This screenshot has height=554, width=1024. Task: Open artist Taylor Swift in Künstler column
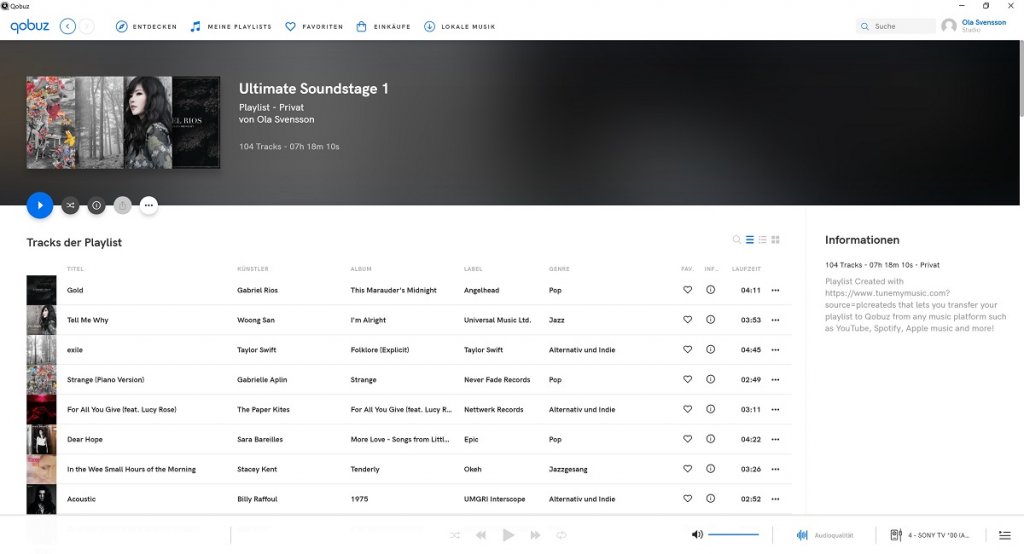pyautogui.click(x=257, y=350)
